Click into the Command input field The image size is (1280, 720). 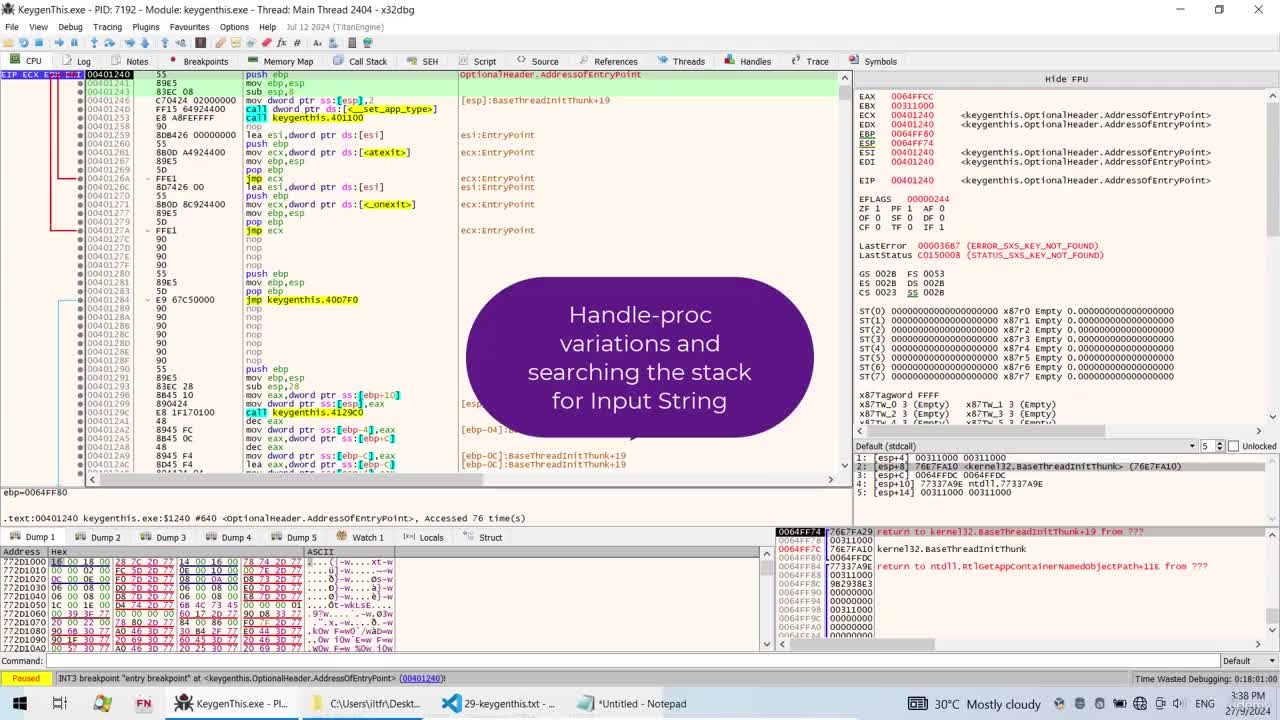coord(632,661)
